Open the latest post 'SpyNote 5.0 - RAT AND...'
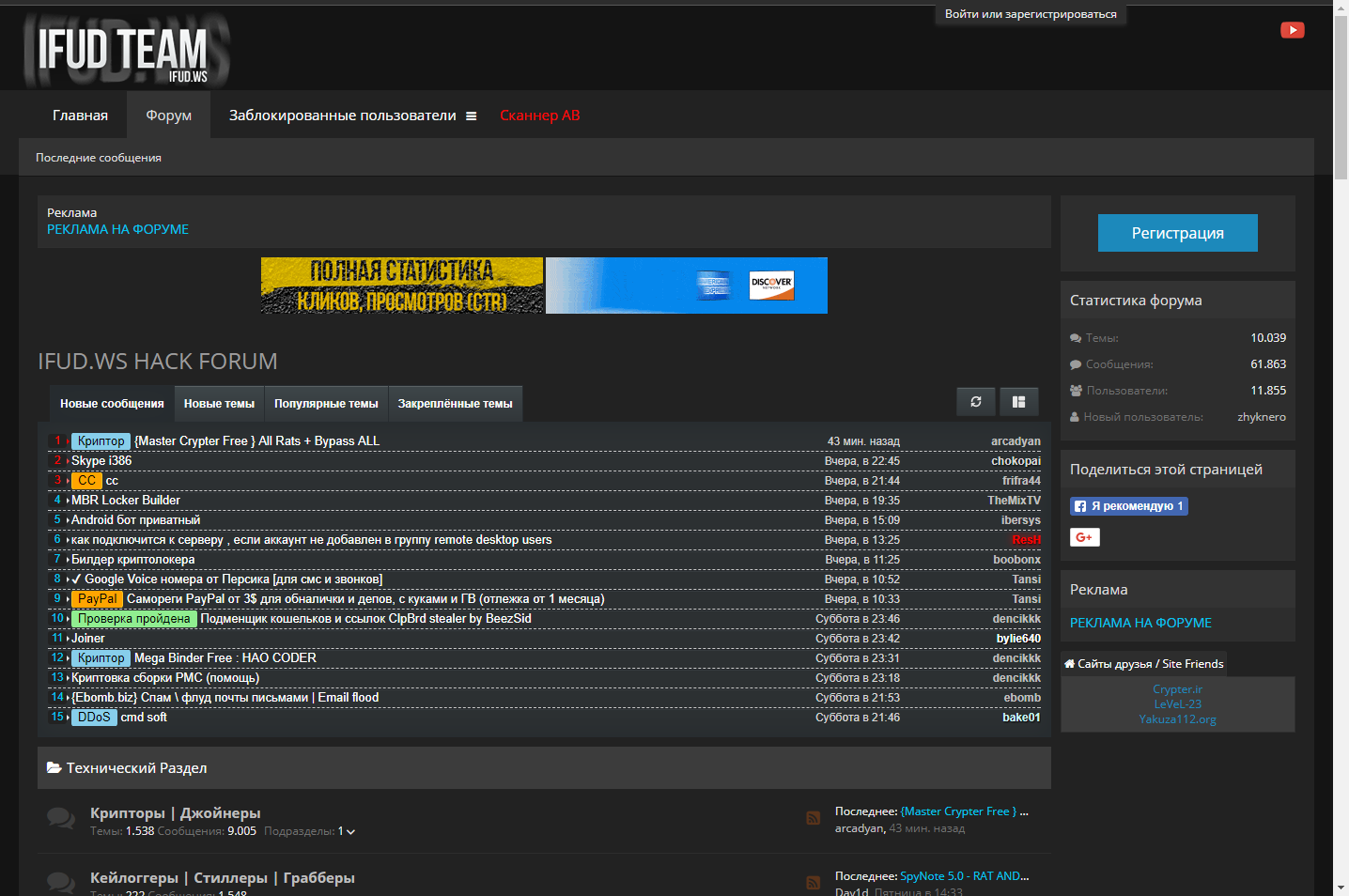Image resolution: width=1349 pixels, height=896 pixels. click(x=965, y=876)
